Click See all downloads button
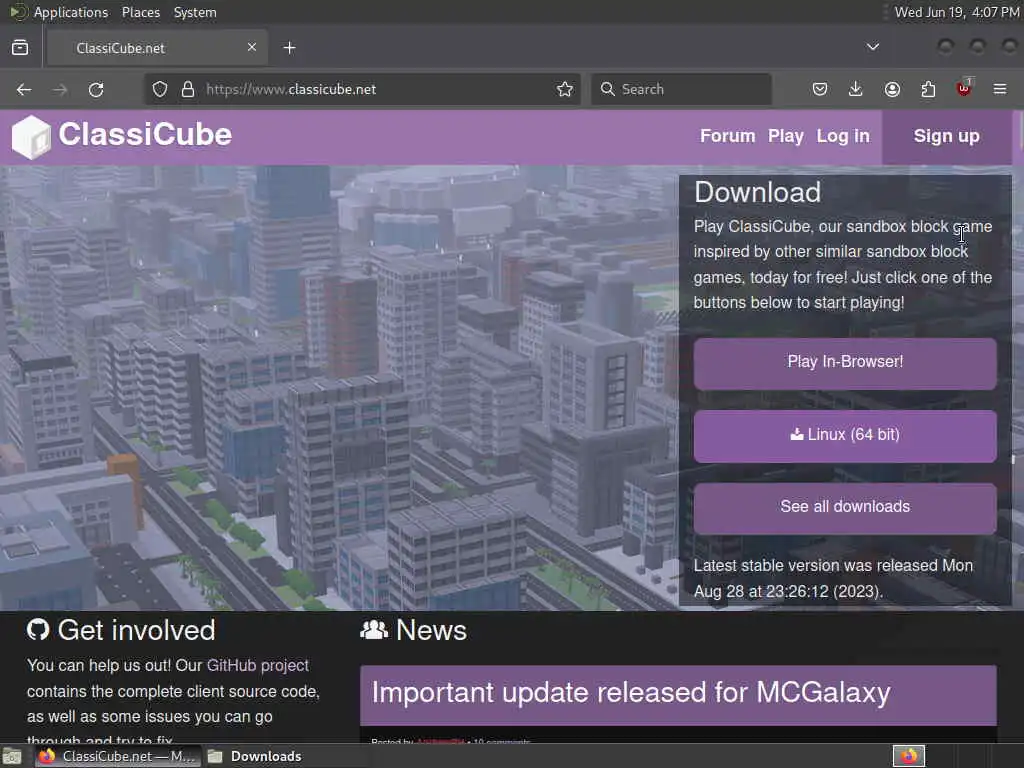1024x768 pixels. click(x=845, y=508)
